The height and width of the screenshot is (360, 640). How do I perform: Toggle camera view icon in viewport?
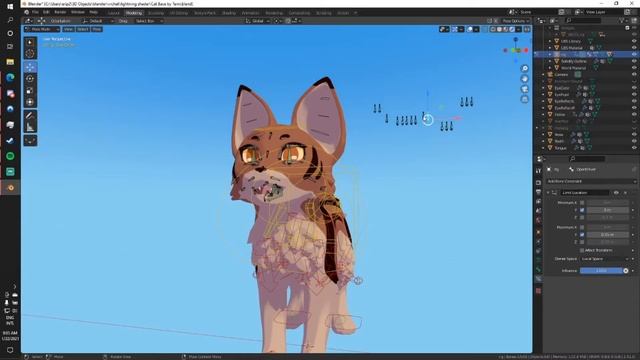(x=525, y=89)
